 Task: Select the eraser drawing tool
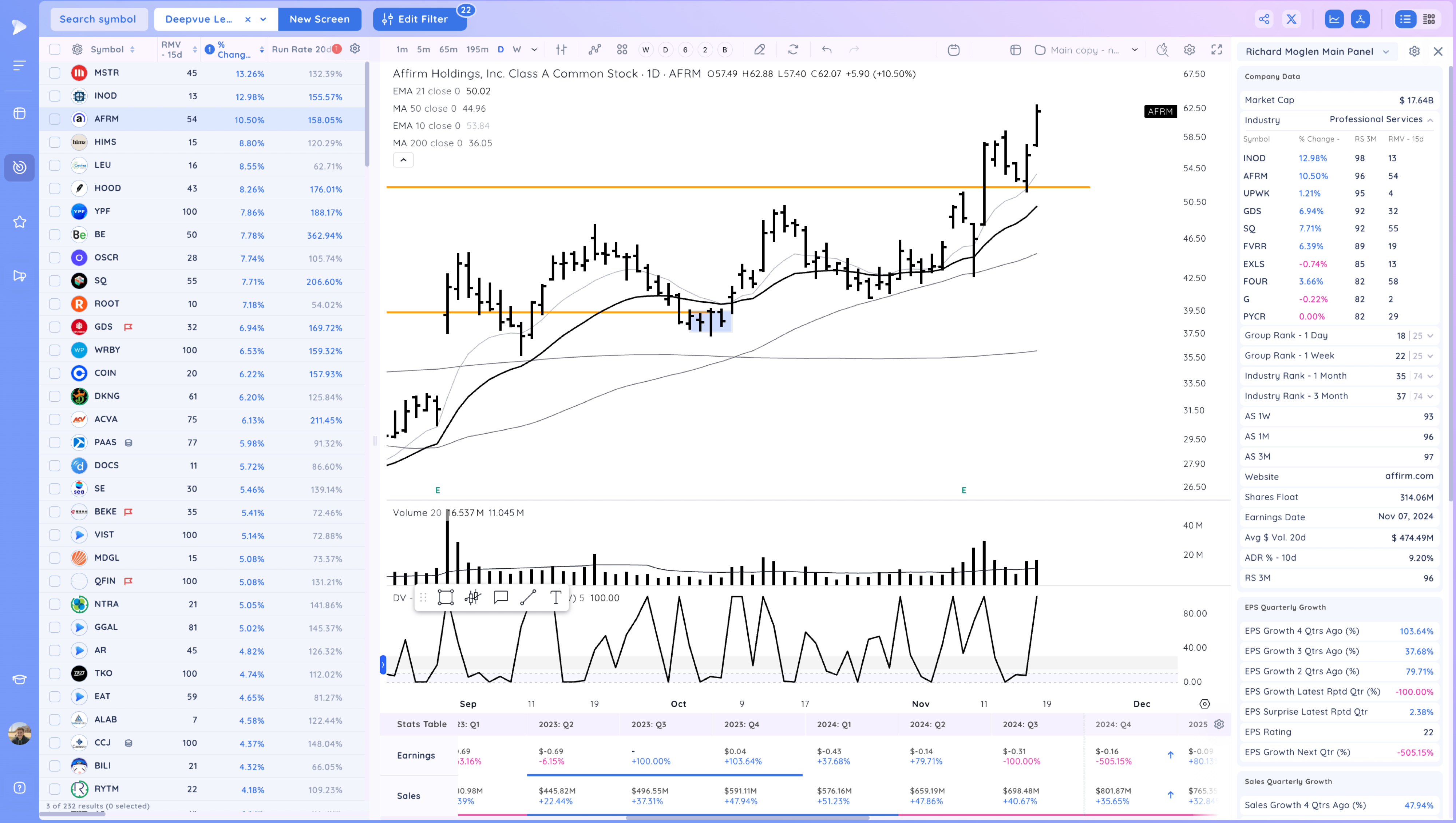[x=759, y=50]
